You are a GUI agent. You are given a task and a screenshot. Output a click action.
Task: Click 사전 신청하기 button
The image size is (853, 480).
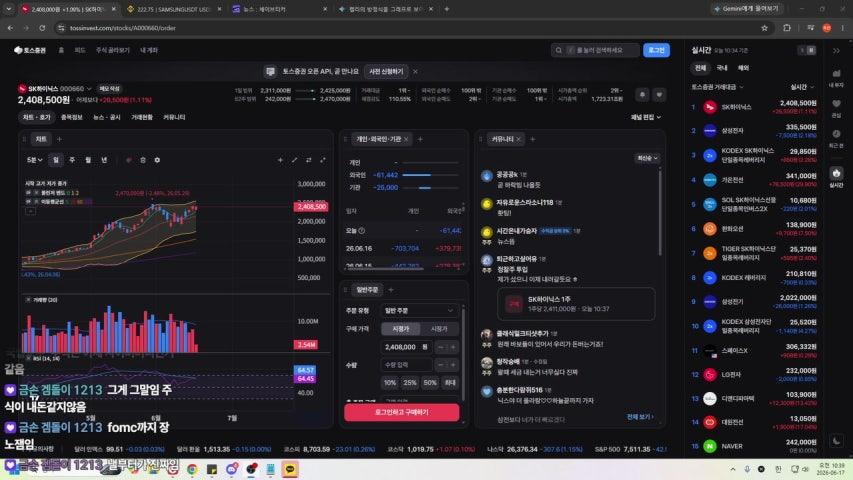click(x=386, y=71)
